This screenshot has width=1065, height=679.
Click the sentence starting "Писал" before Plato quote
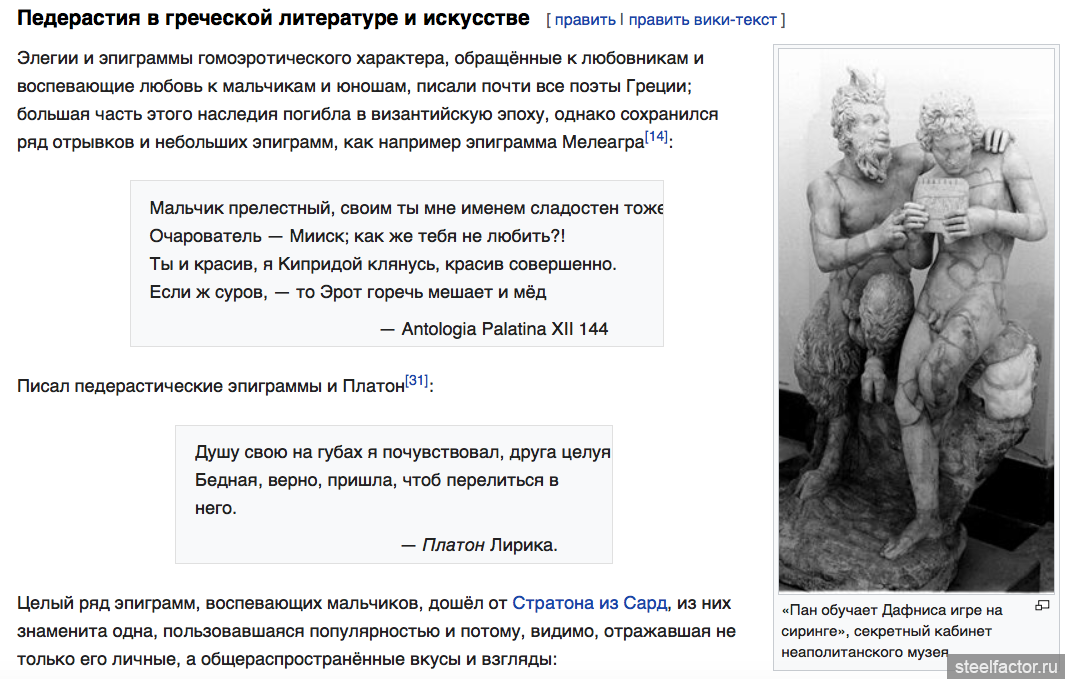210,386
